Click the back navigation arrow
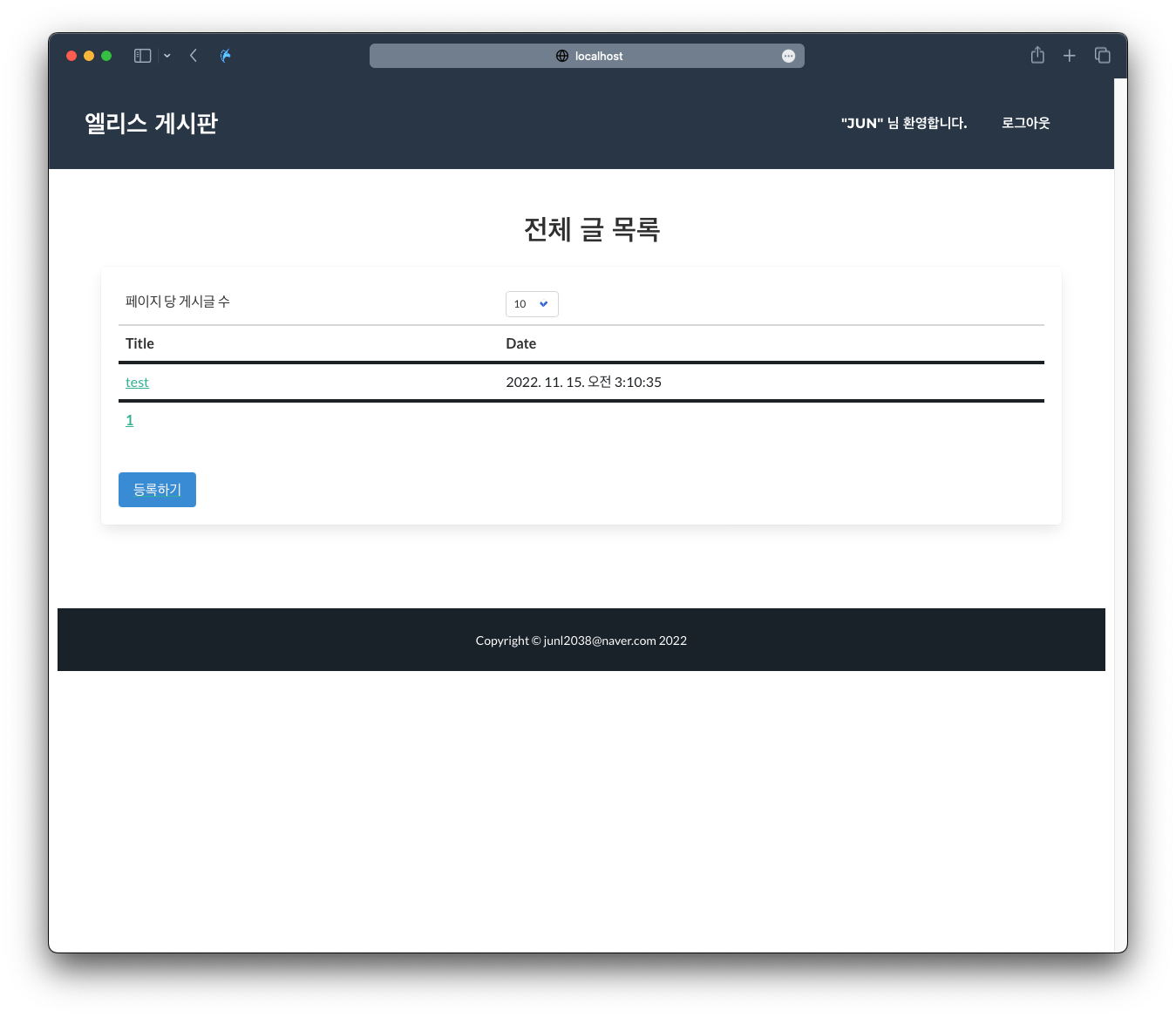1176x1017 pixels. (x=193, y=55)
